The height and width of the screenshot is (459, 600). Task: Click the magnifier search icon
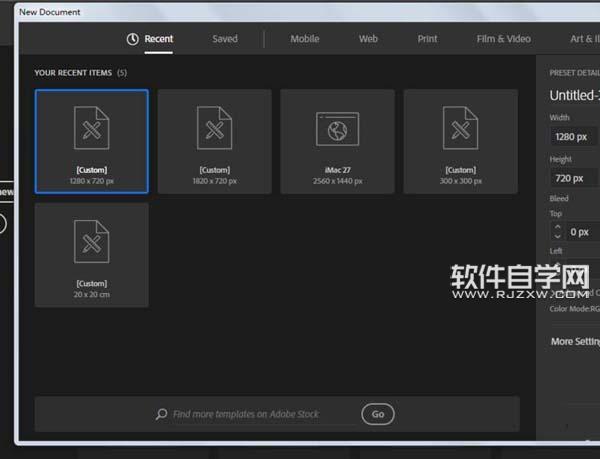pyautogui.click(x=161, y=414)
